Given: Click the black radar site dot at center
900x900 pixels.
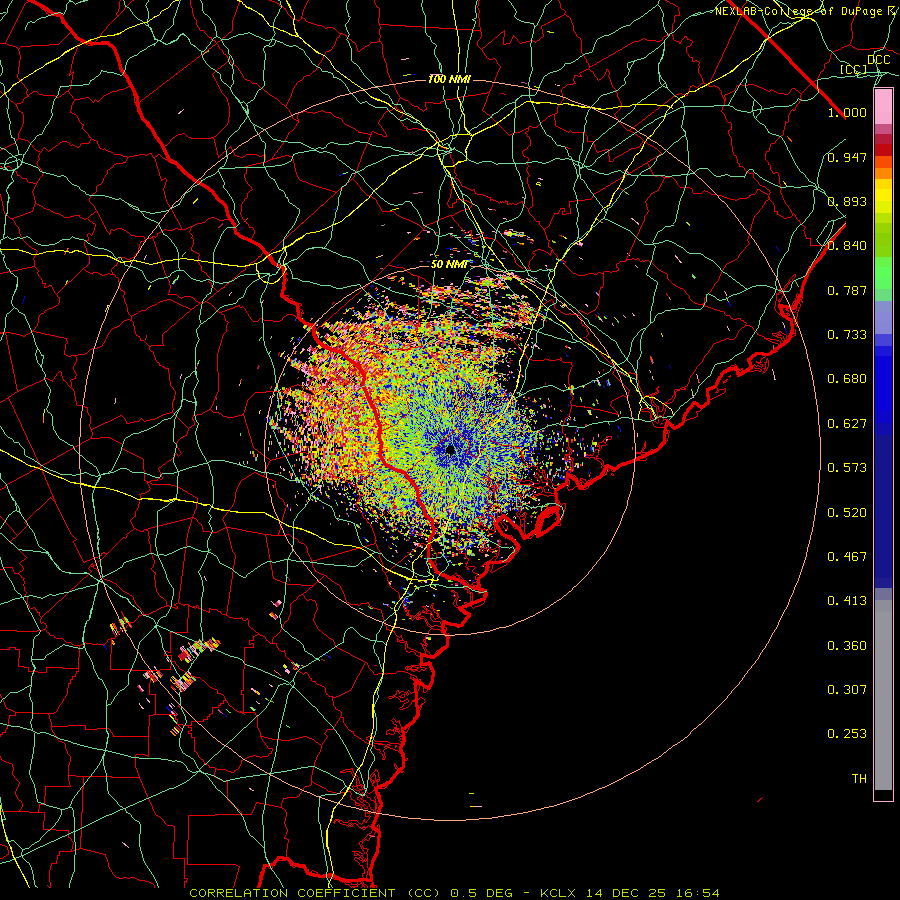Looking at the screenshot, I should coord(451,449).
